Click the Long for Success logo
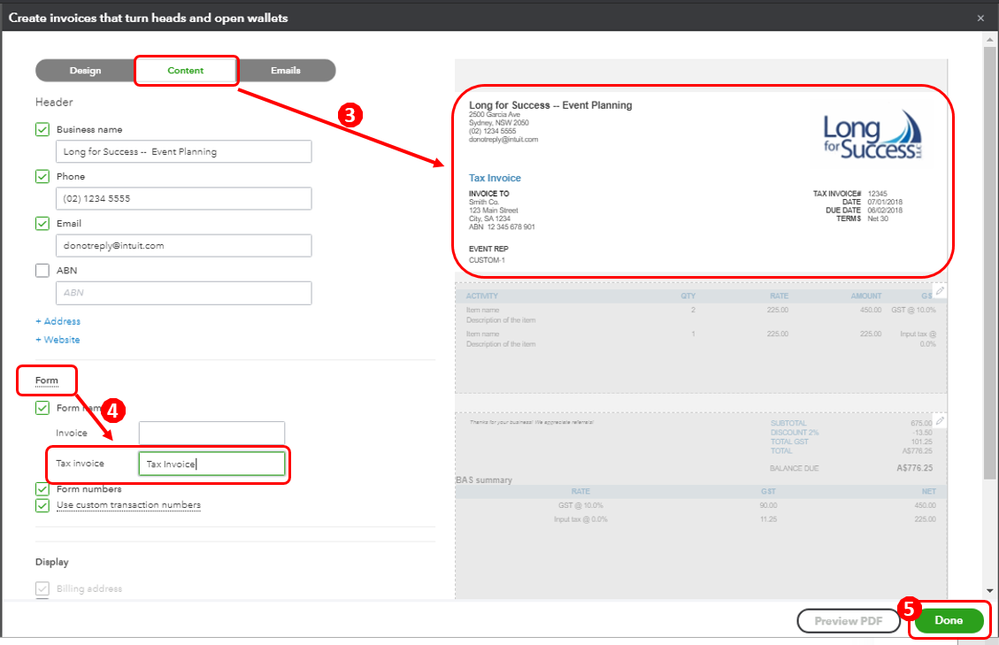 pos(872,135)
